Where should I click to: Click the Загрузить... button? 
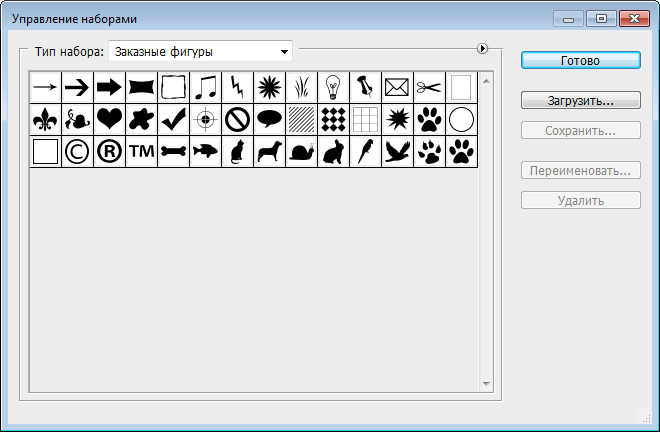click(580, 100)
